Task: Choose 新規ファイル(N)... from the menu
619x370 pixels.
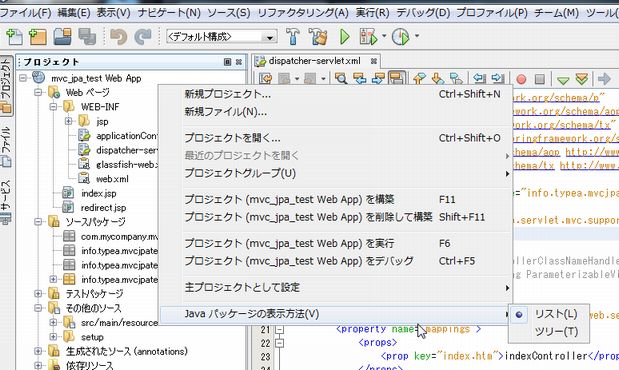Action: coord(336,112)
